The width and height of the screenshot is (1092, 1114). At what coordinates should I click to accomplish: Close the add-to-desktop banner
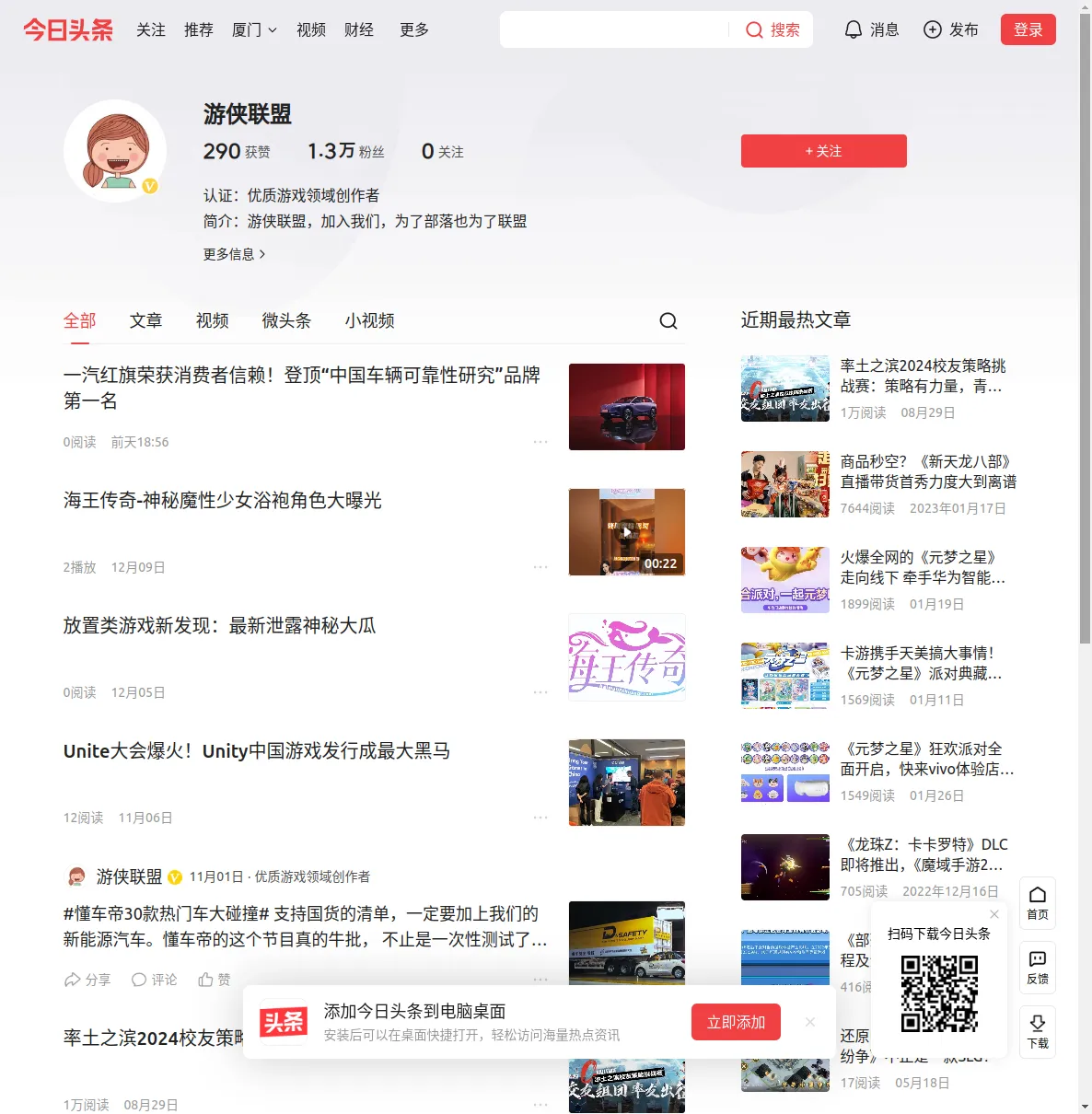810,1022
